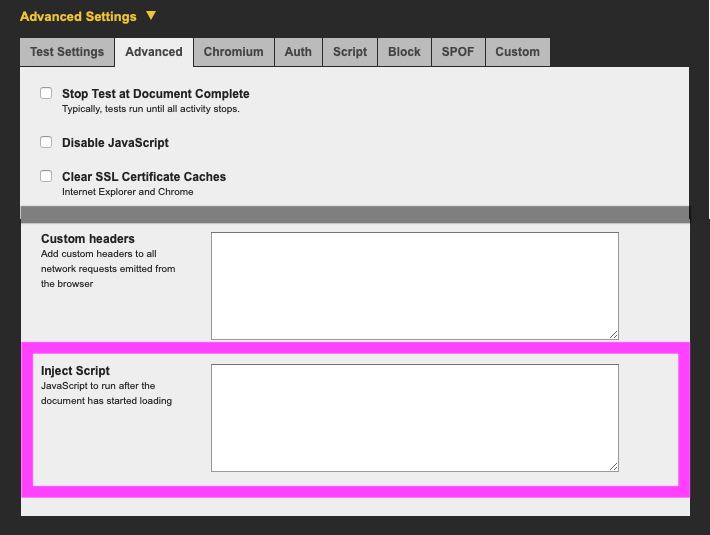Click the Inject Script textarea resize handle
This screenshot has width=710, height=535.
click(x=613, y=466)
